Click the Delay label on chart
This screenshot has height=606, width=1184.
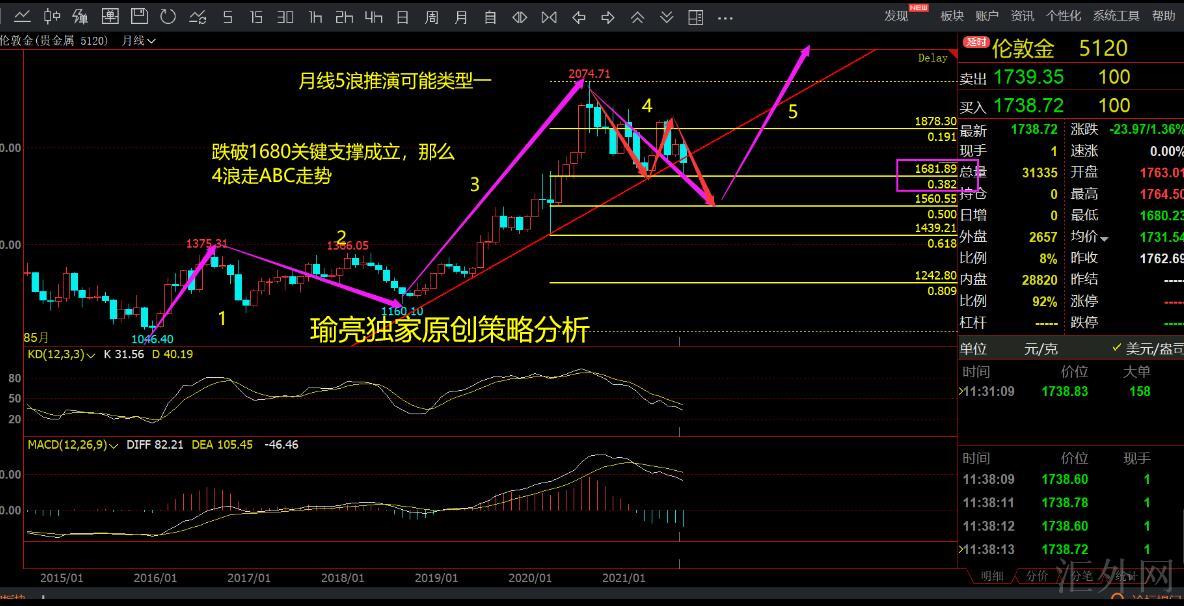click(x=932, y=58)
